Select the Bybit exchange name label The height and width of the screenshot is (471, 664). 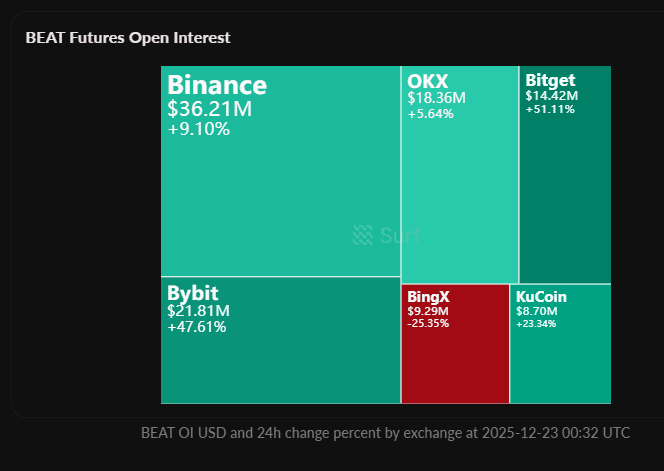coord(193,293)
